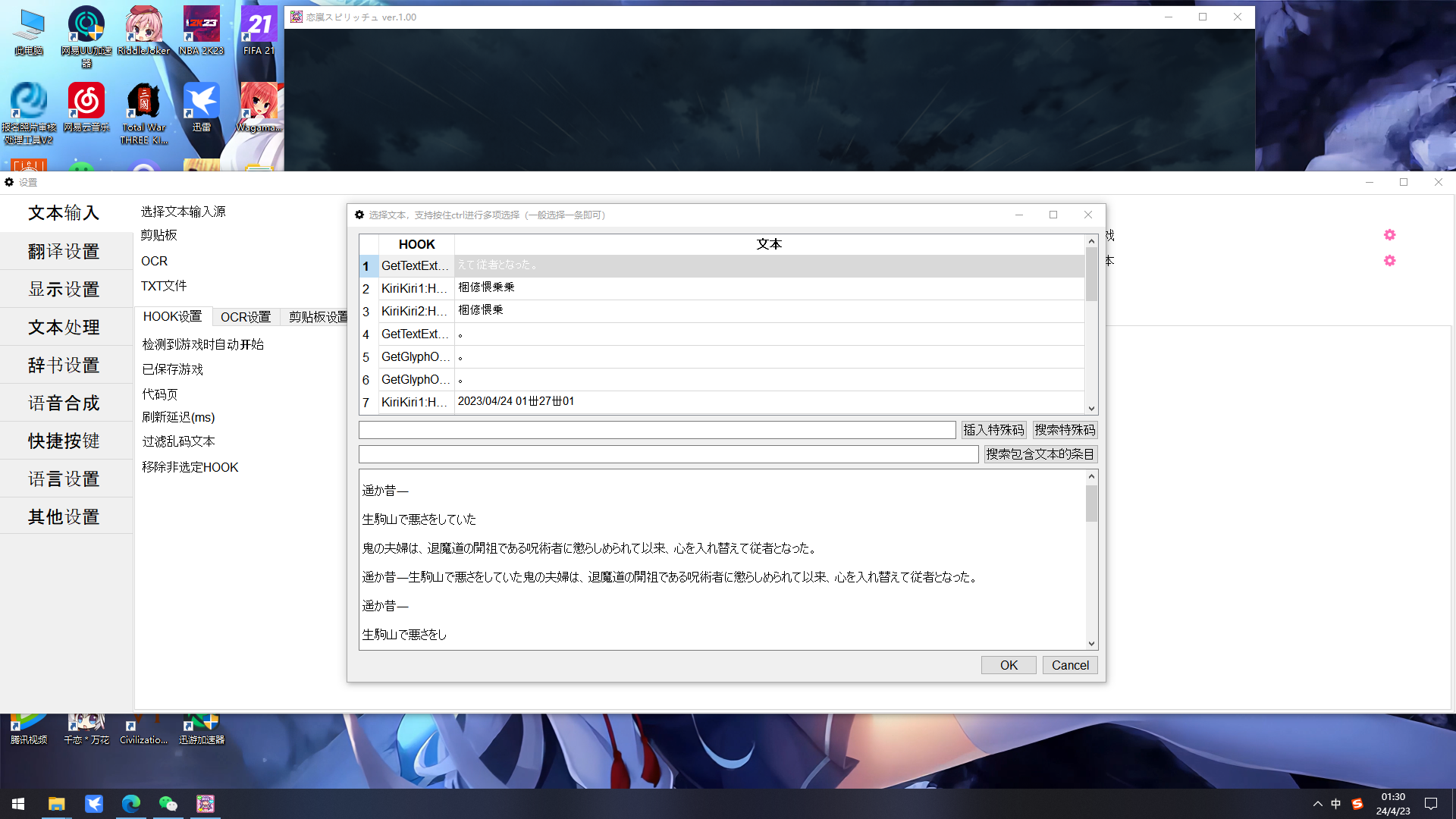Open Microsoft Edge from the taskbar
This screenshot has width=1456, height=819.
[x=130, y=803]
